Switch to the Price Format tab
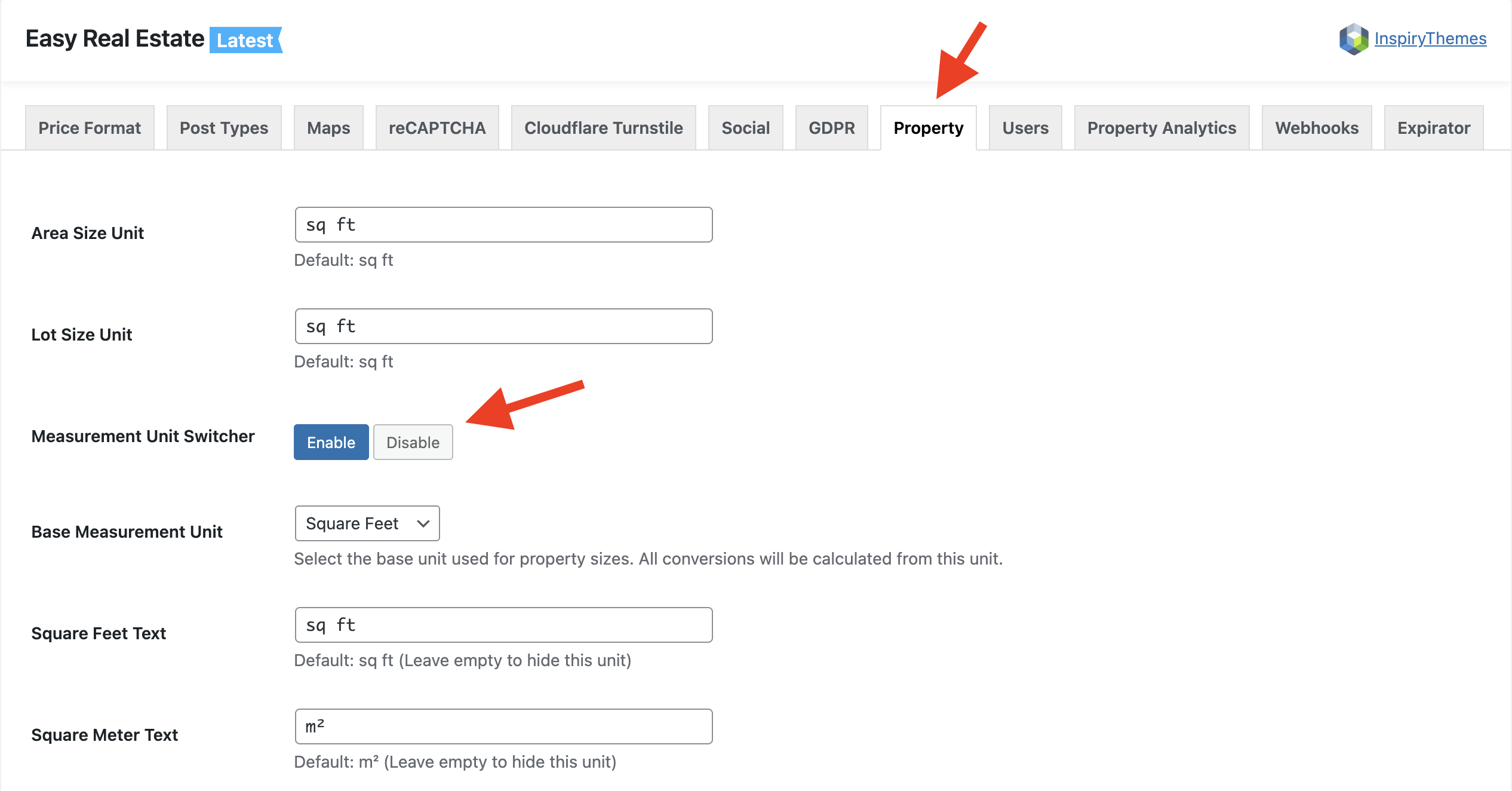Viewport: 1512px width, 791px height. pos(90,128)
